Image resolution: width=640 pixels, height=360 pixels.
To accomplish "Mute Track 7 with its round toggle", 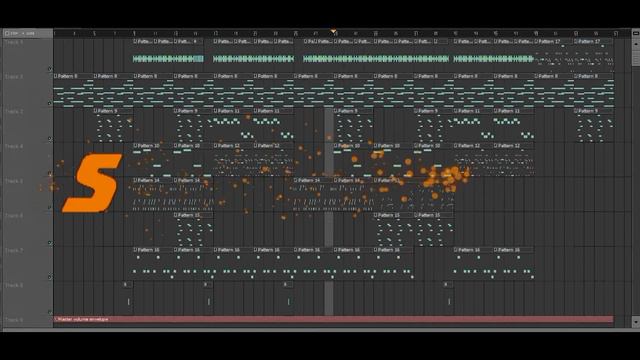I will (50, 277).
